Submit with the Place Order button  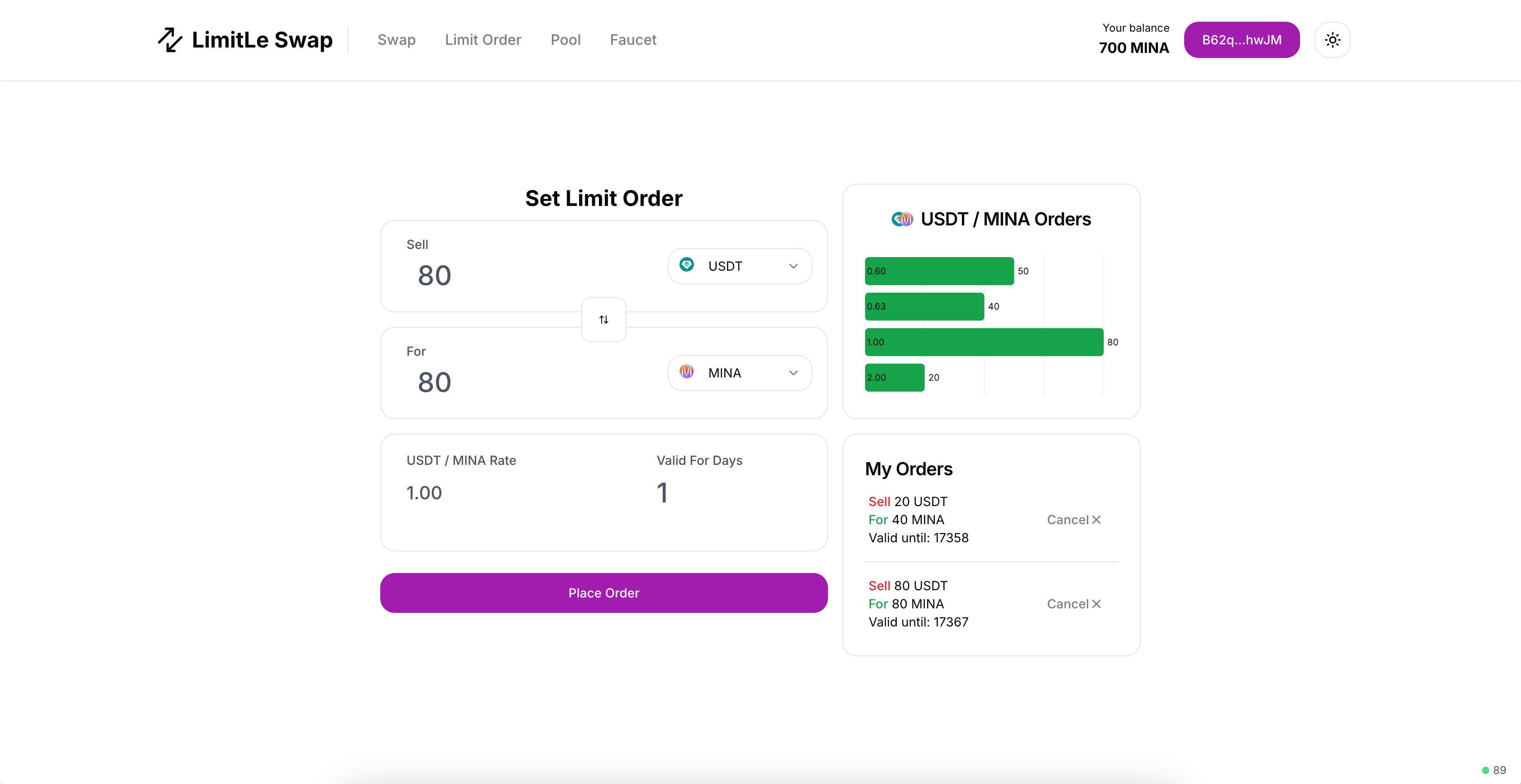(603, 593)
